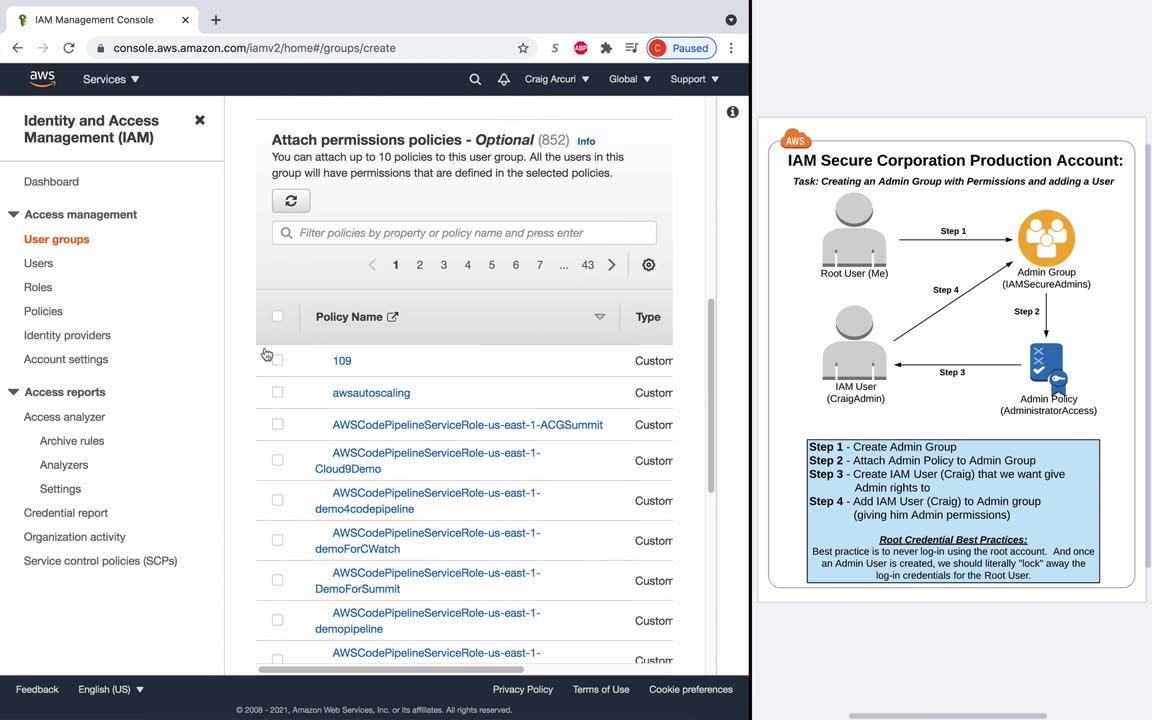
Task: Go to the next policies page
Action: 611,264
